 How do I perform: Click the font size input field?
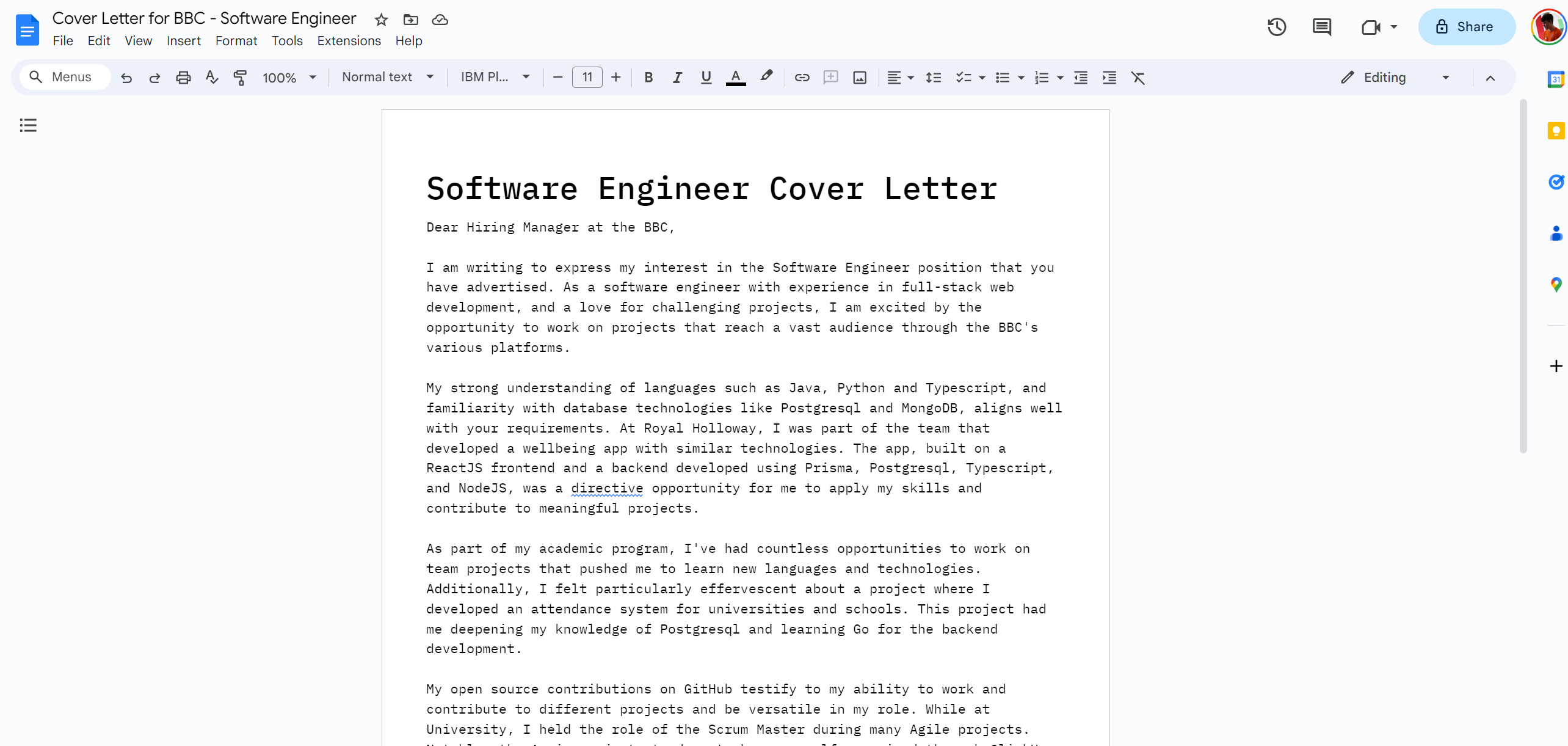pos(587,77)
